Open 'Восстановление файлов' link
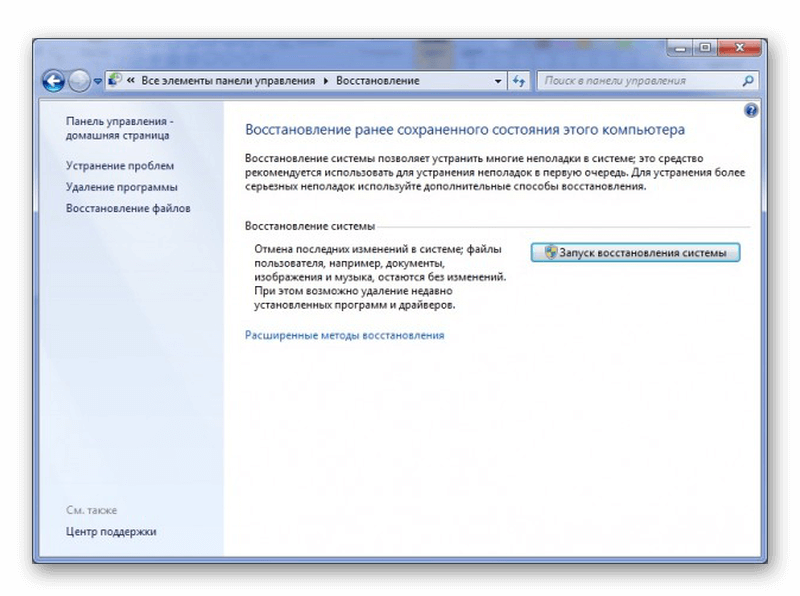 pyautogui.click(x=128, y=208)
